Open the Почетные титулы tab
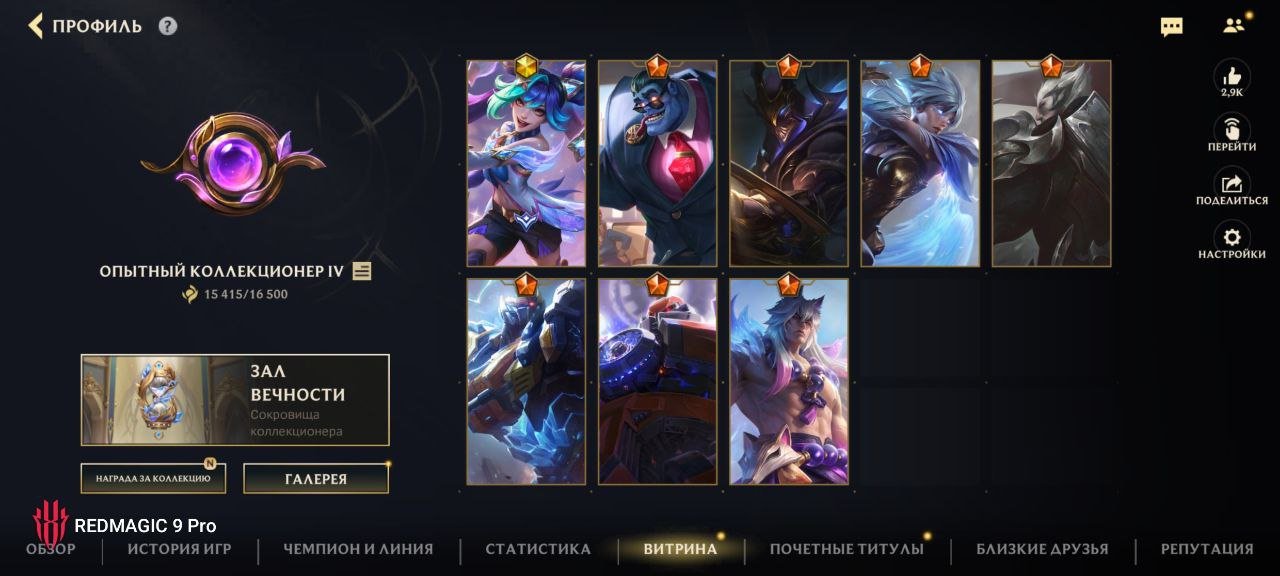Image resolution: width=1280 pixels, height=576 pixels. pos(847,549)
